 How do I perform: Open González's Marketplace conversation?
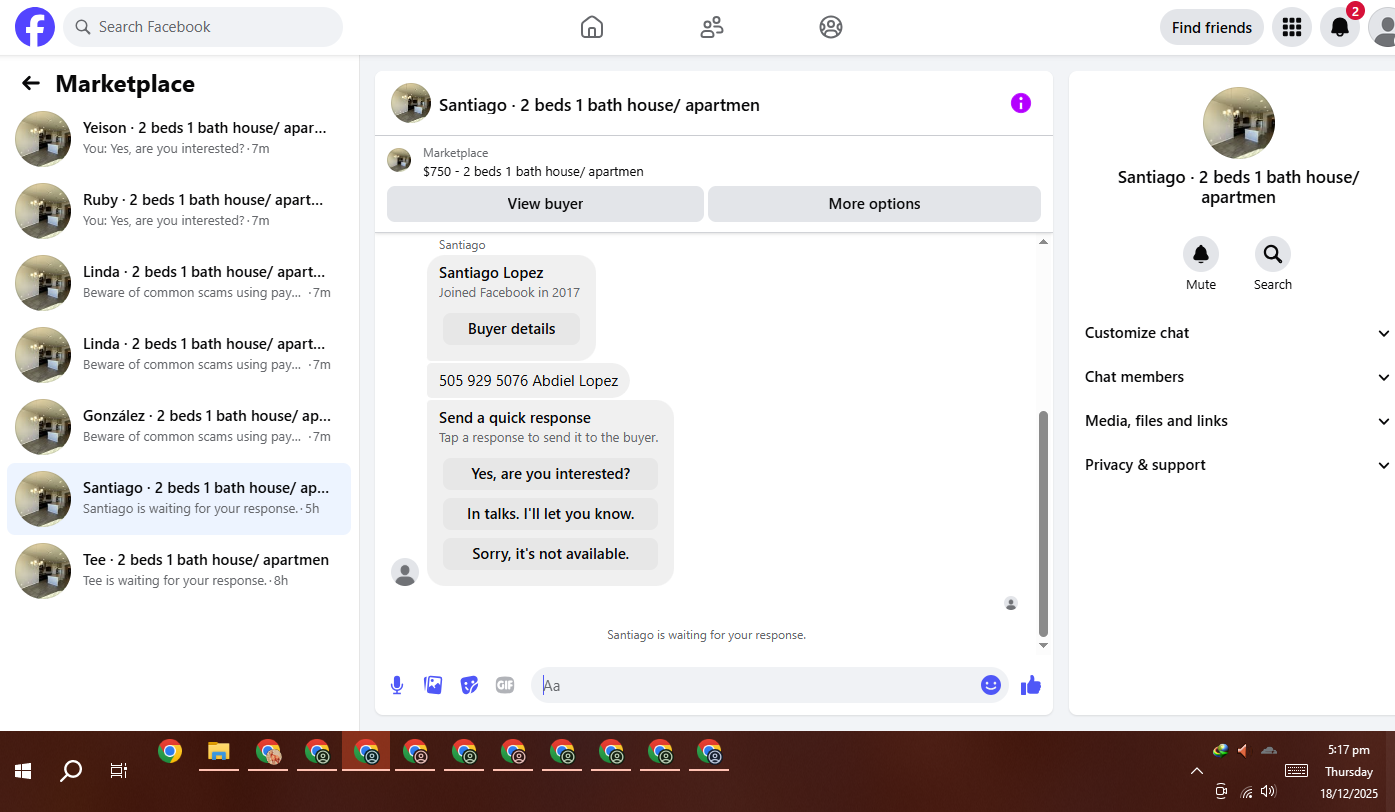179,427
